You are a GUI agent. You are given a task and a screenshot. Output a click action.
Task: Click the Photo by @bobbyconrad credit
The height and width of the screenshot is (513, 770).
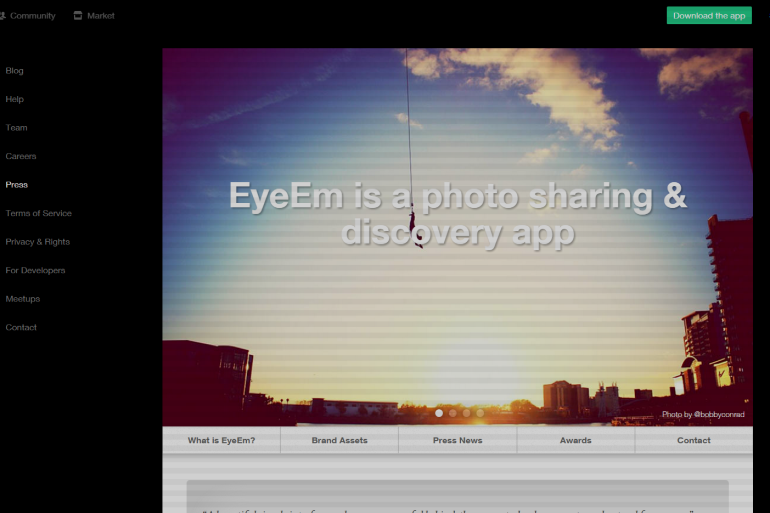pyautogui.click(x=703, y=414)
